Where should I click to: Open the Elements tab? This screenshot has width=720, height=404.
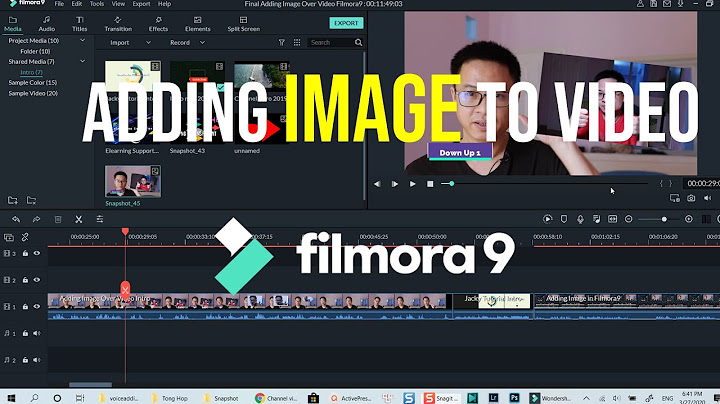(197, 24)
